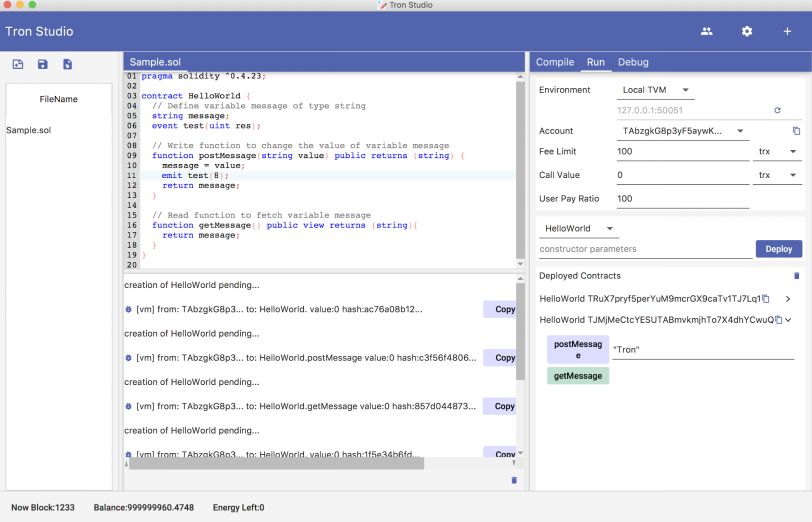Click the Call Value input field
This screenshot has height=522, width=812.
pos(683,175)
